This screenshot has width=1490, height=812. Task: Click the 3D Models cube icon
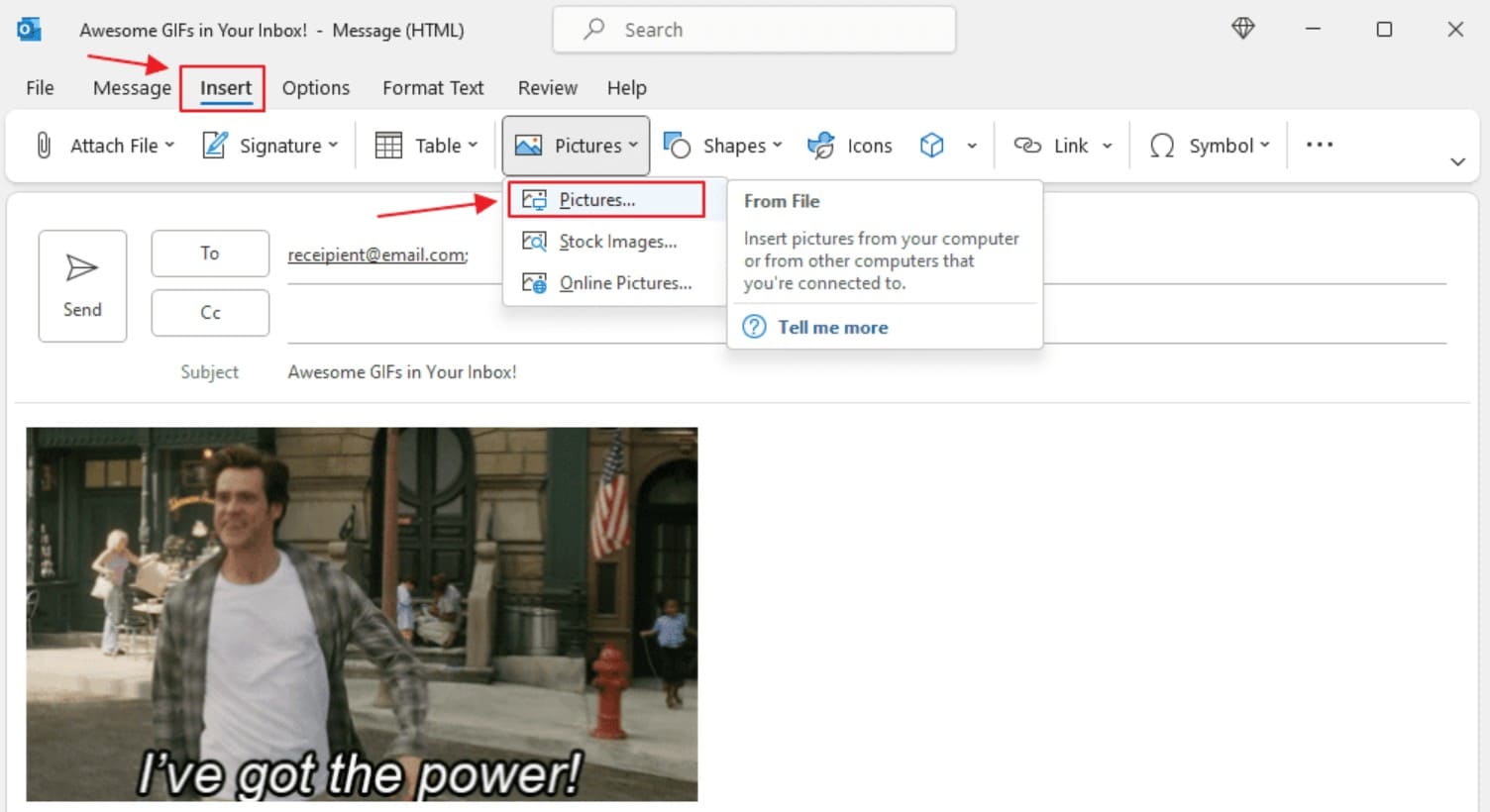(x=931, y=145)
